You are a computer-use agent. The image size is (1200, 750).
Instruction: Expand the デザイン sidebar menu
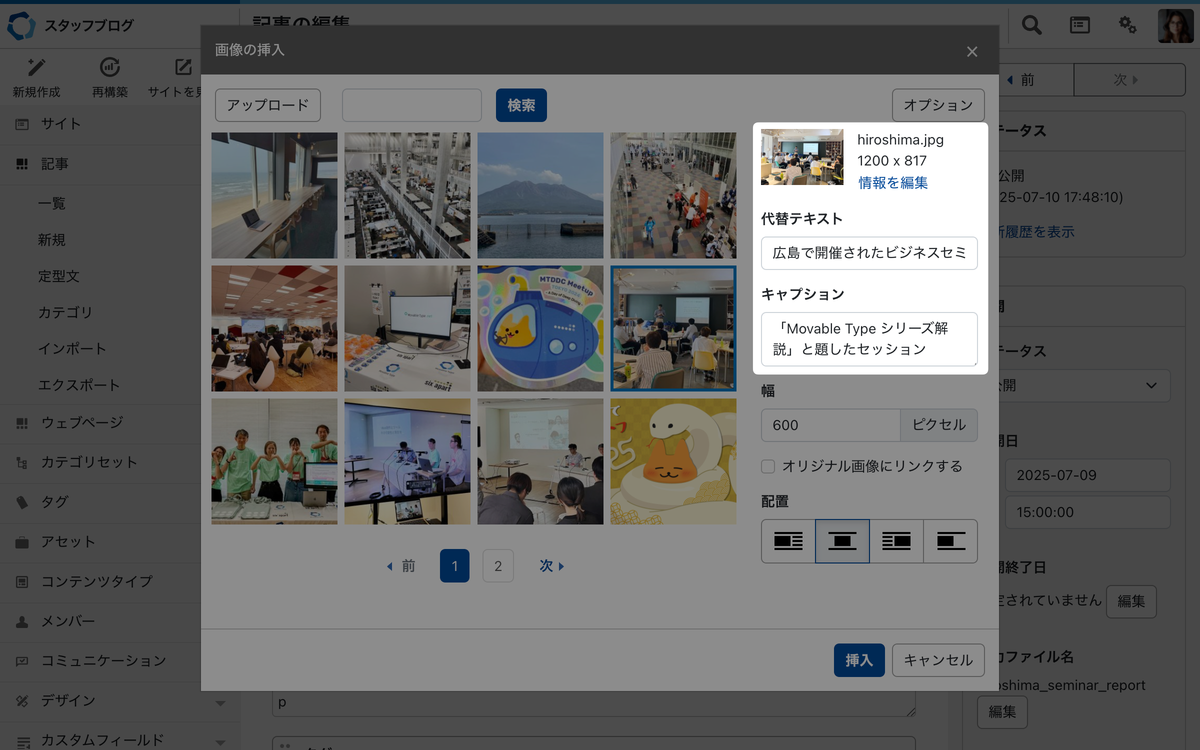[220, 701]
